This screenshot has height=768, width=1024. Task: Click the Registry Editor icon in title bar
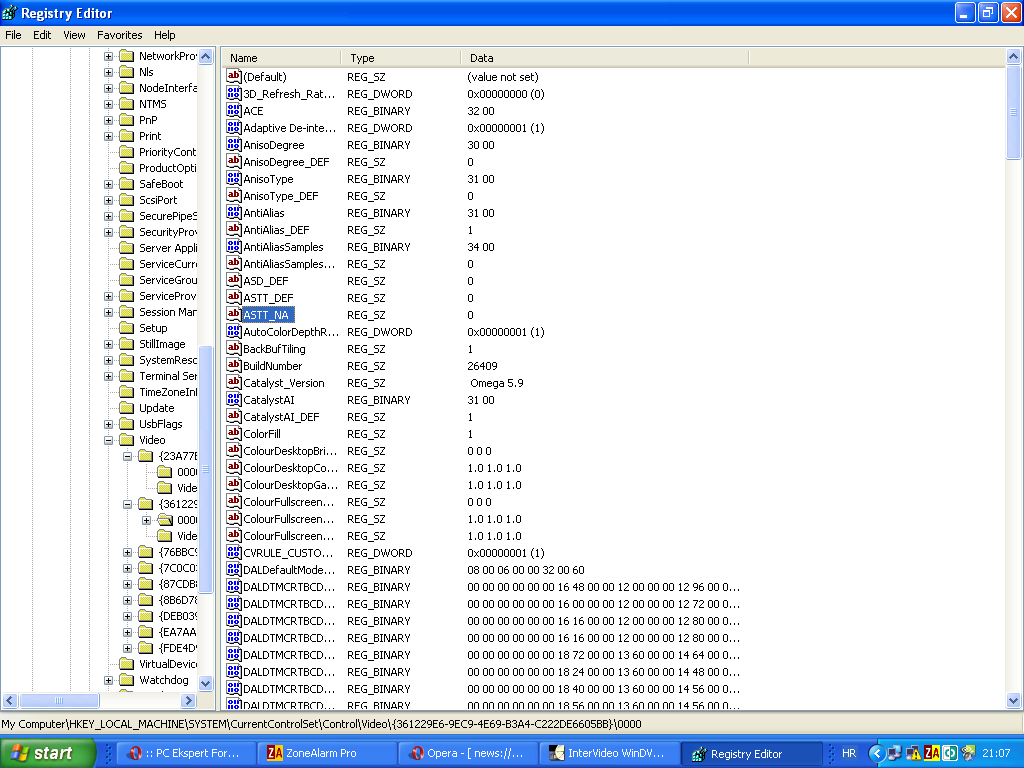click(10, 13)
